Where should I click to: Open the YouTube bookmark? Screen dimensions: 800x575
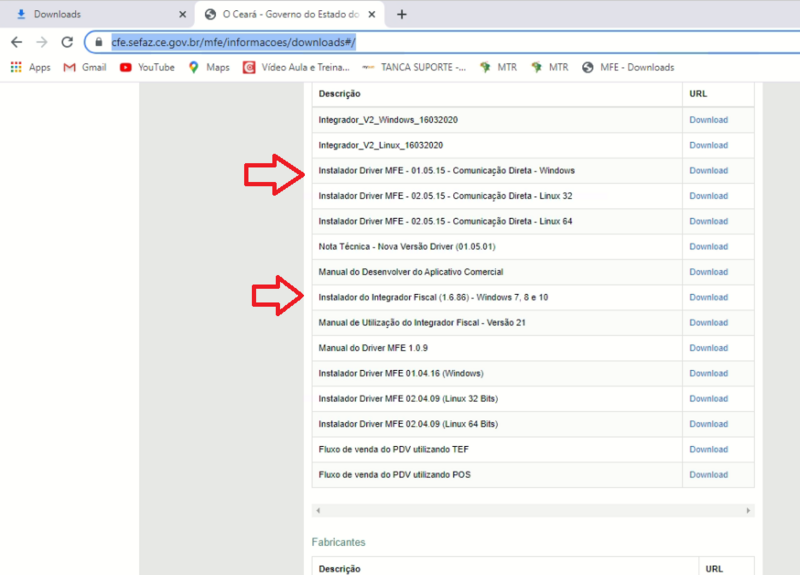click(147, 67)
